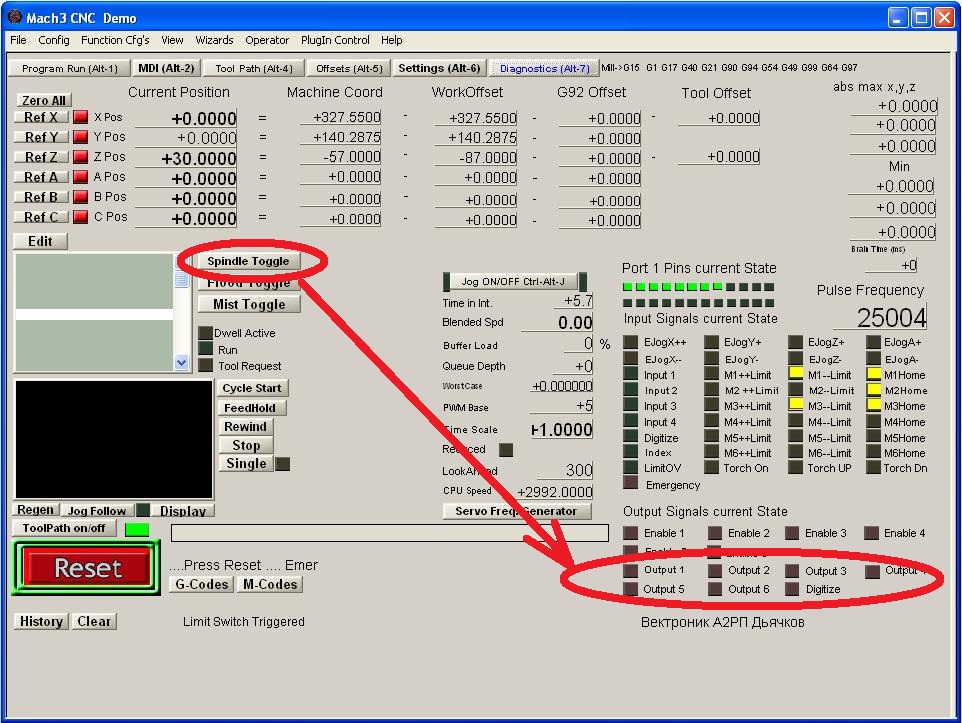This screenshot has width=962, height=723.
Task: Click the M-Codes button
Action: (x=270, y=584)
